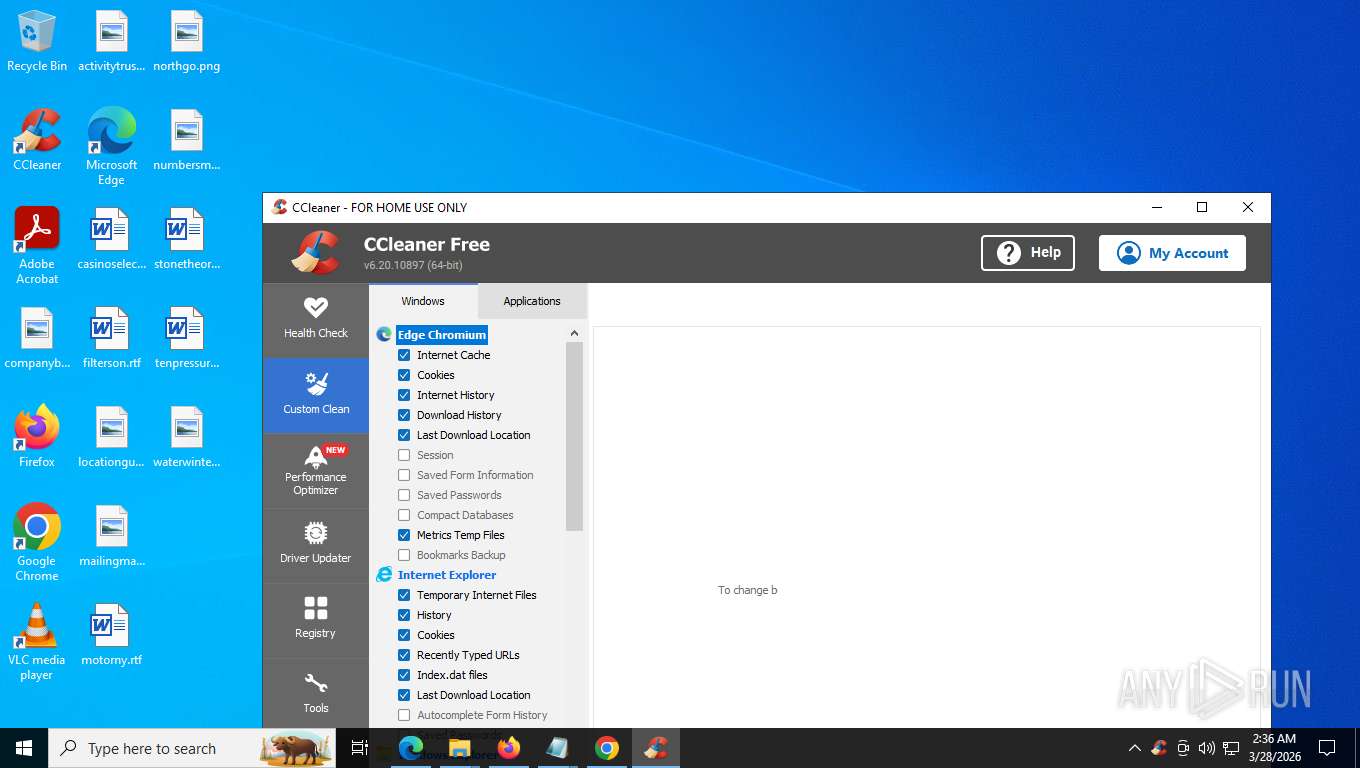Open Edge from the taskbar
The image size is (1360, 768).
tap(411, 748)
